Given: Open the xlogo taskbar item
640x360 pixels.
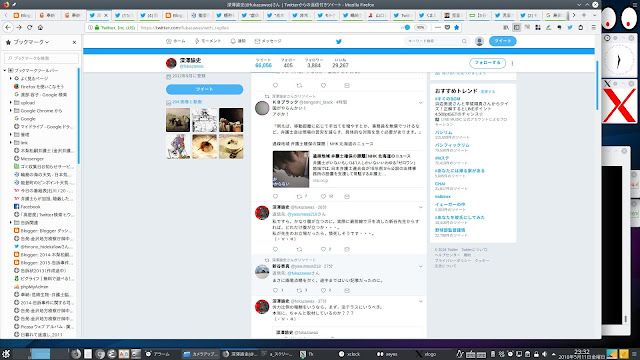Looking at the screenshot, I should (426, 354).
